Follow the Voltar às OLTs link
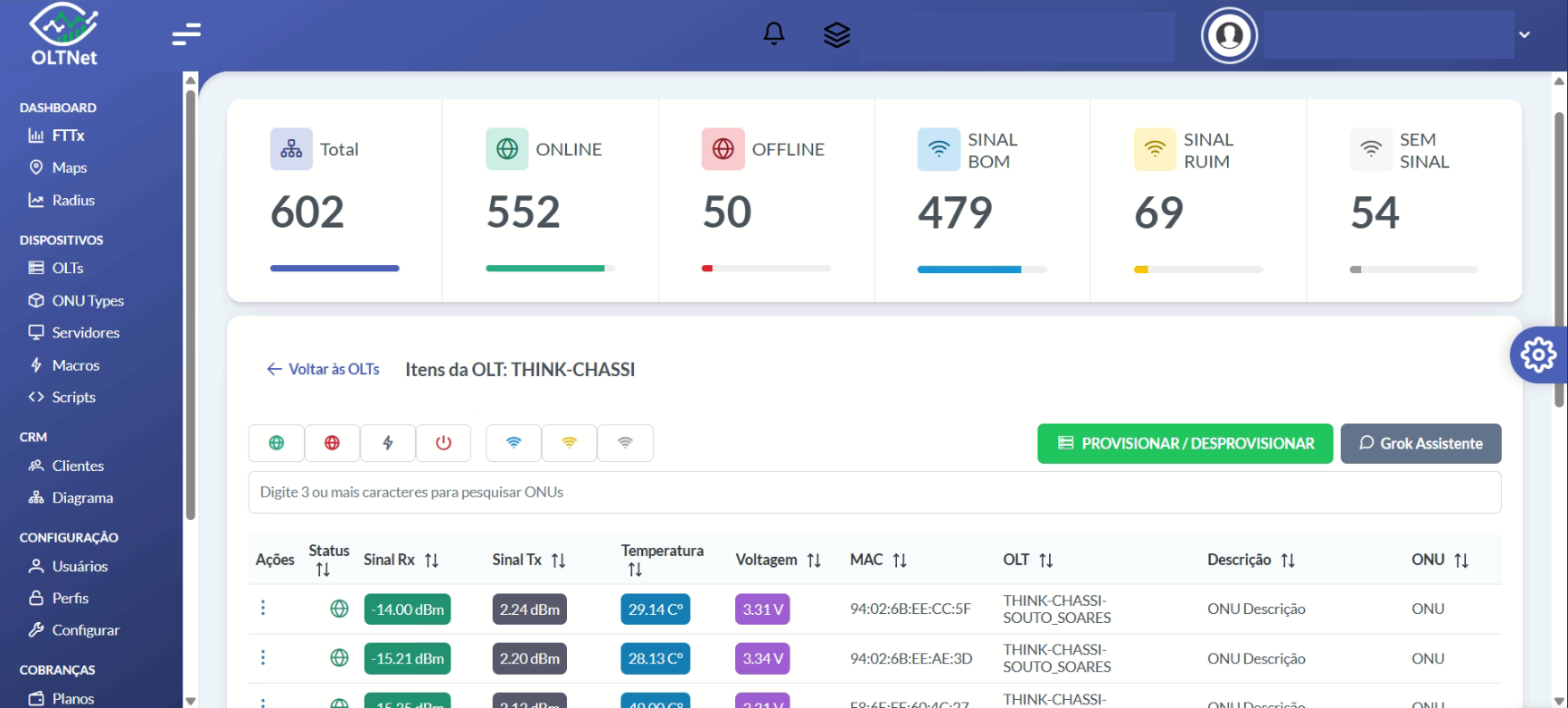 point(323,369)
